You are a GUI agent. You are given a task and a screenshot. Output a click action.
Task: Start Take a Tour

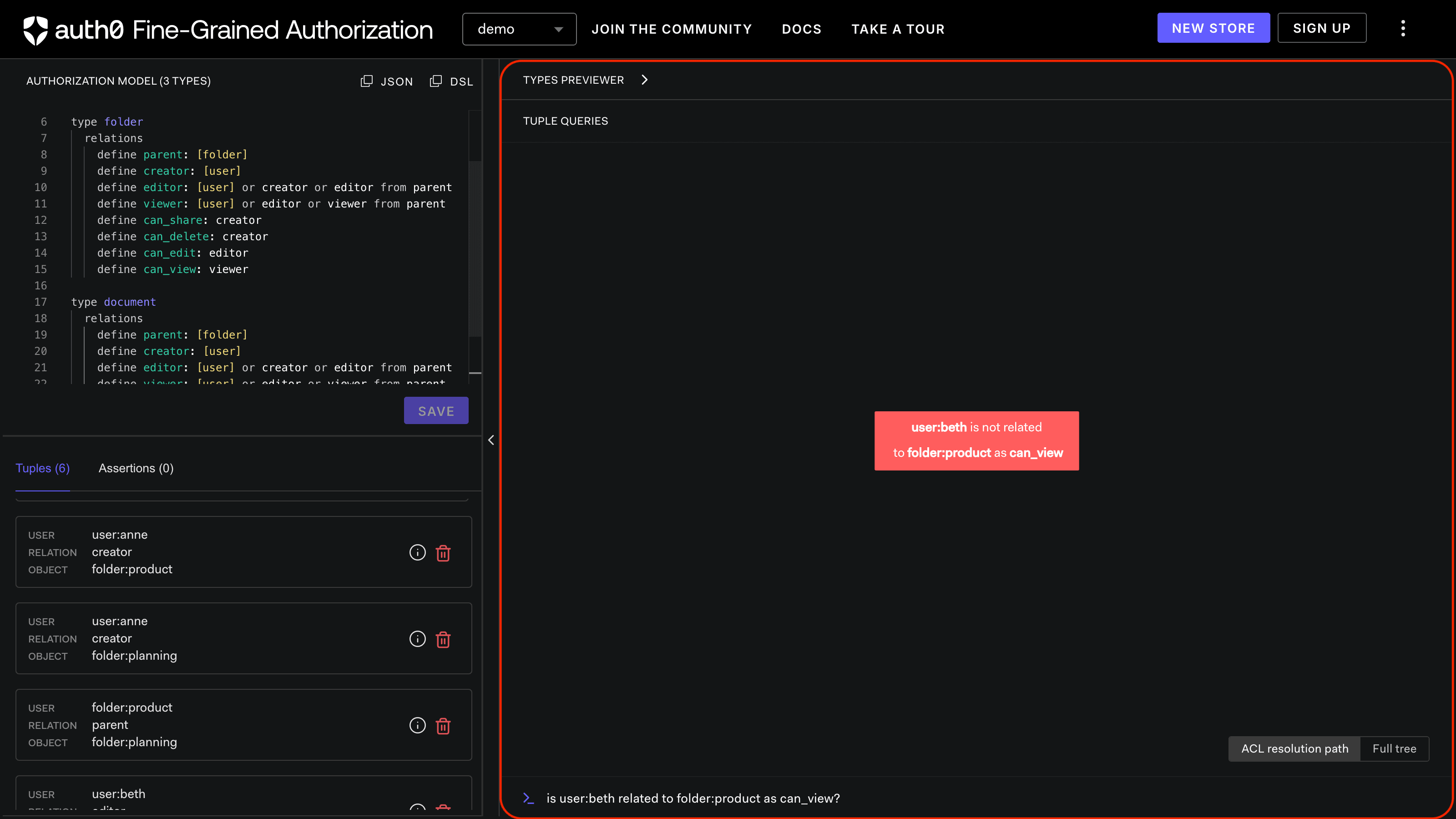click(898, 29)
